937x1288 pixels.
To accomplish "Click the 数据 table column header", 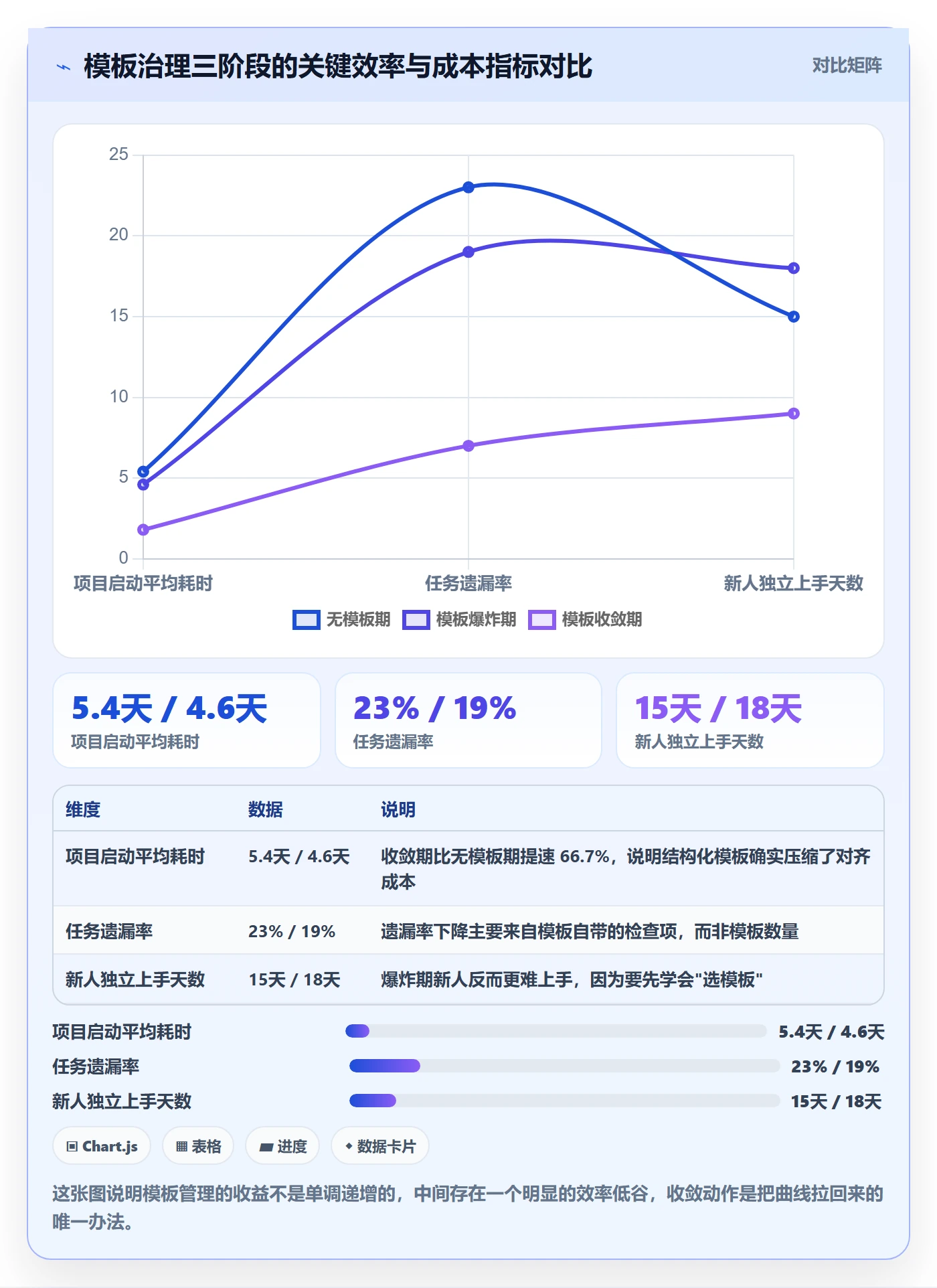I will (x=266, y=809).
